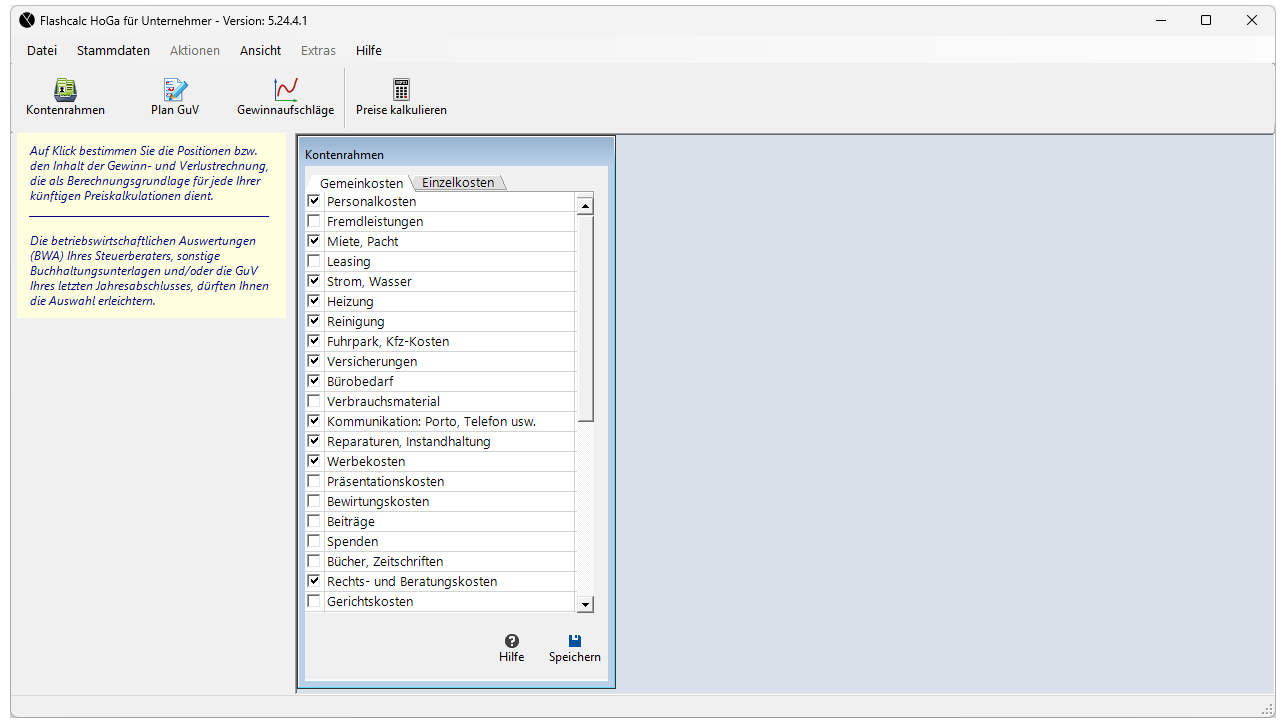Select the Gemeinkosten tab

coord(361,183)
